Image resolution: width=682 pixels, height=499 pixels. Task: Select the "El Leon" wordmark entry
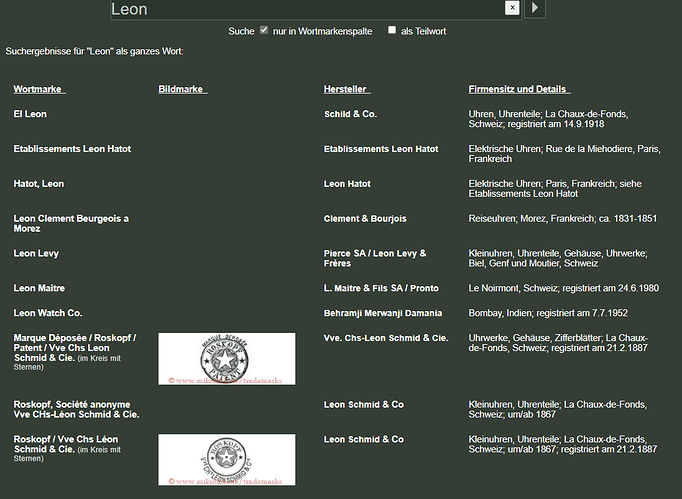point(30,114)
